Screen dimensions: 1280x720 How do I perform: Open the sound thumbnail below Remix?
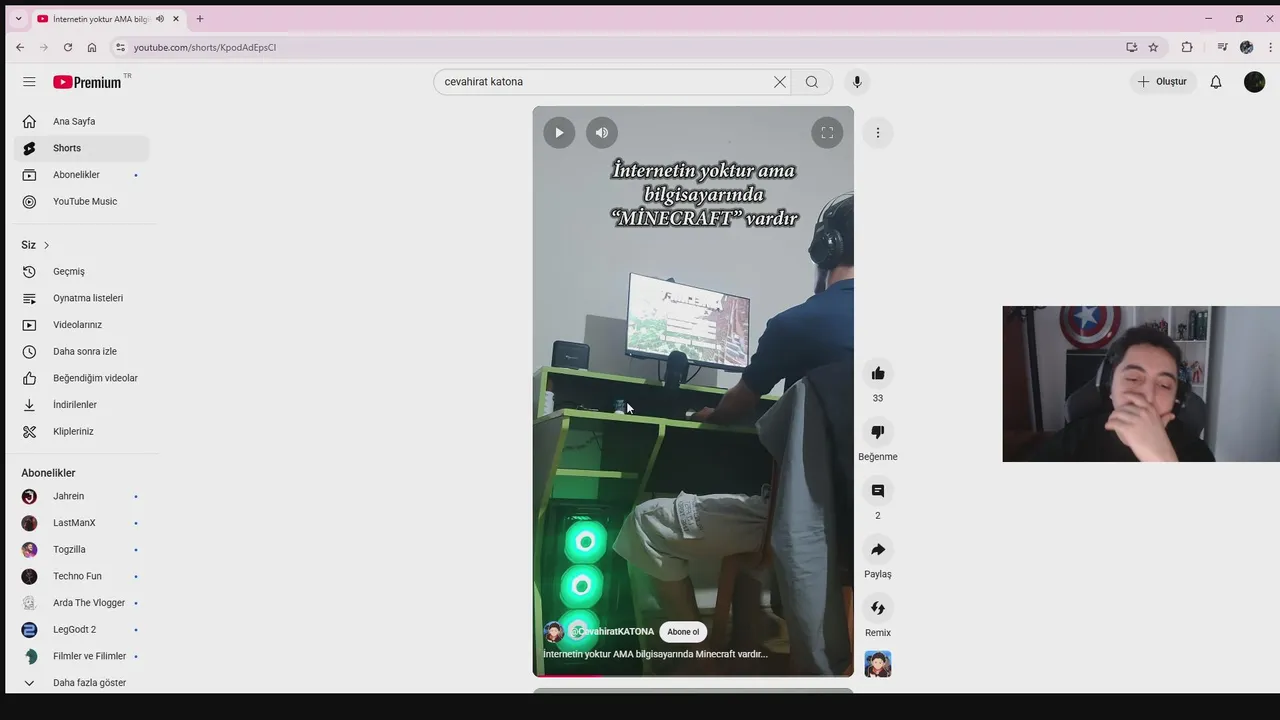click(878, 664)
